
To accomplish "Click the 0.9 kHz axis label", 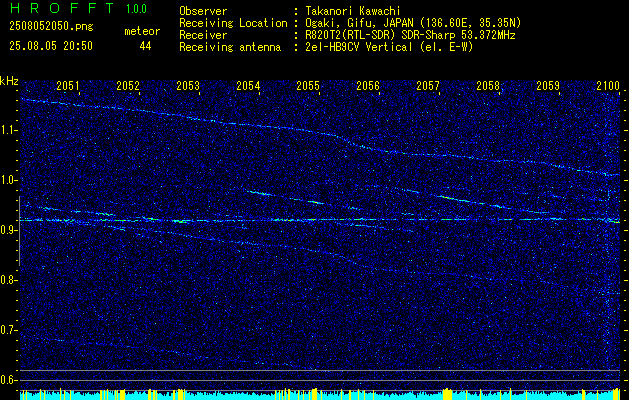I will (9, 230).
